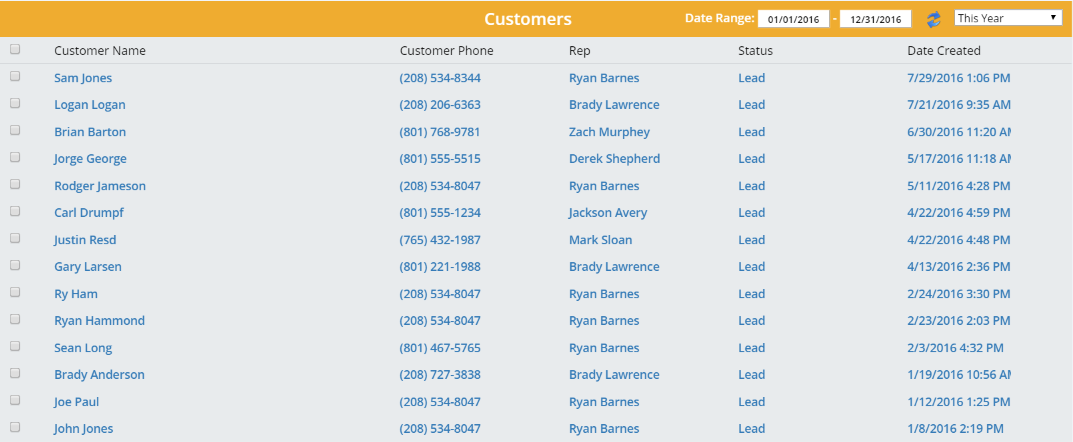The image size is (1073, 442).
Task: Click date 2/3/2016 4:32 PM
Action: (955, 348)
